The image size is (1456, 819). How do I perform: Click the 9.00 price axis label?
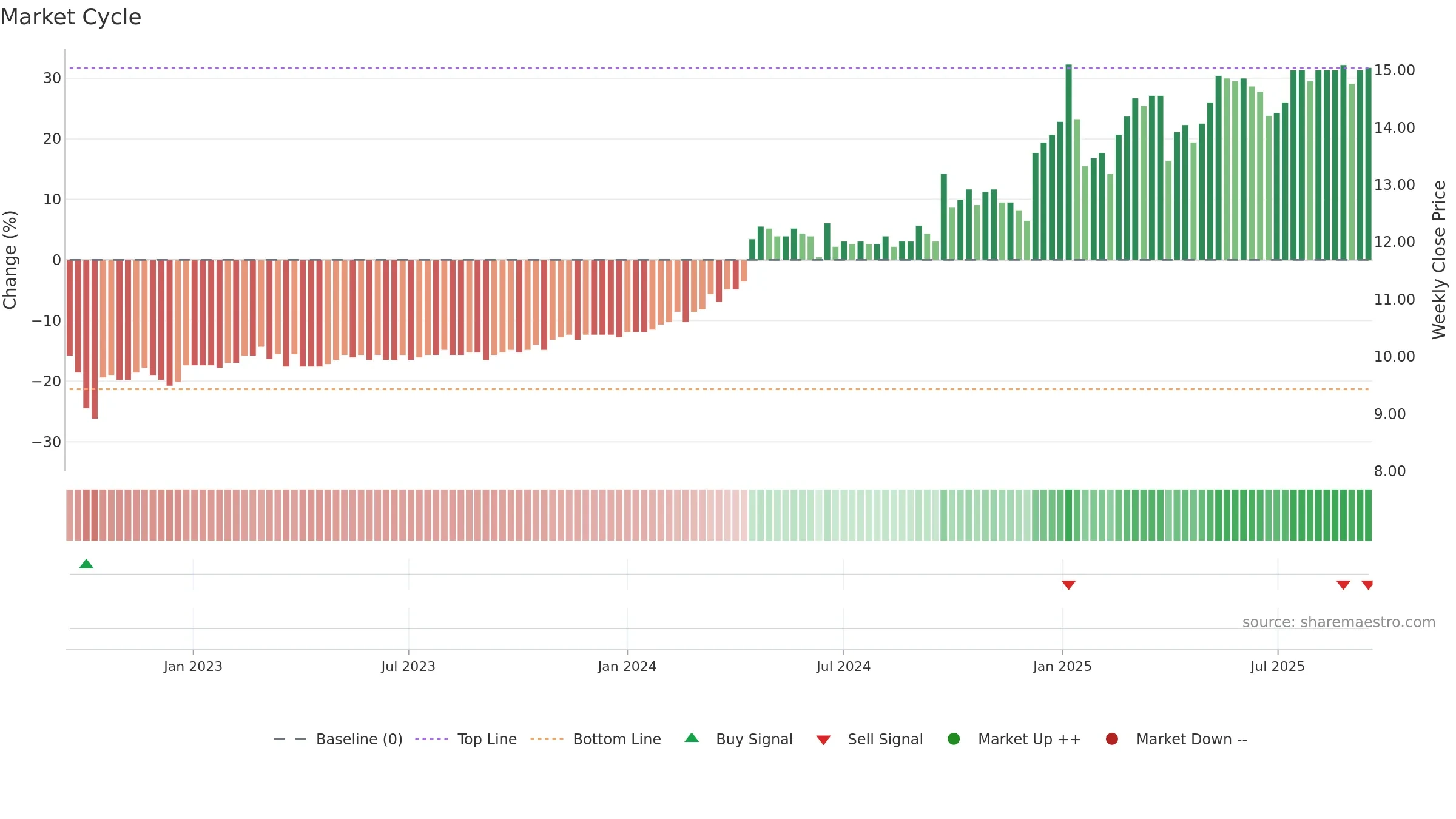pyautogui.click(x=1389, y=414)
